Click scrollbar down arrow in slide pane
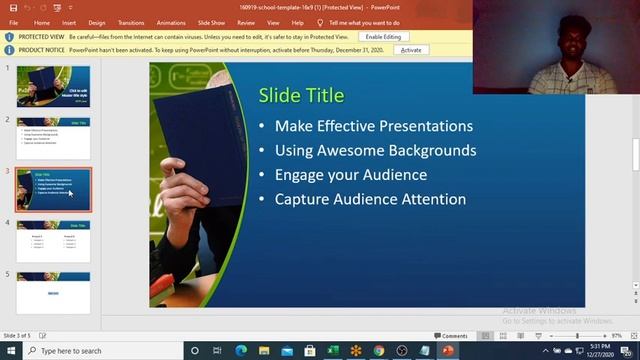 [x=636, y=285]
